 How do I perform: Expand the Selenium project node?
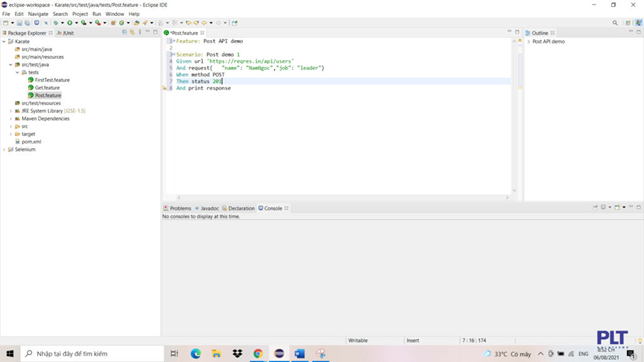4,150
